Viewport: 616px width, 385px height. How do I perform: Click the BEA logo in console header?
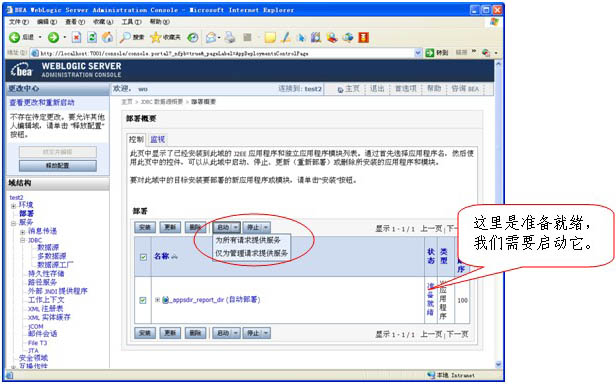[x=22, y=70]
